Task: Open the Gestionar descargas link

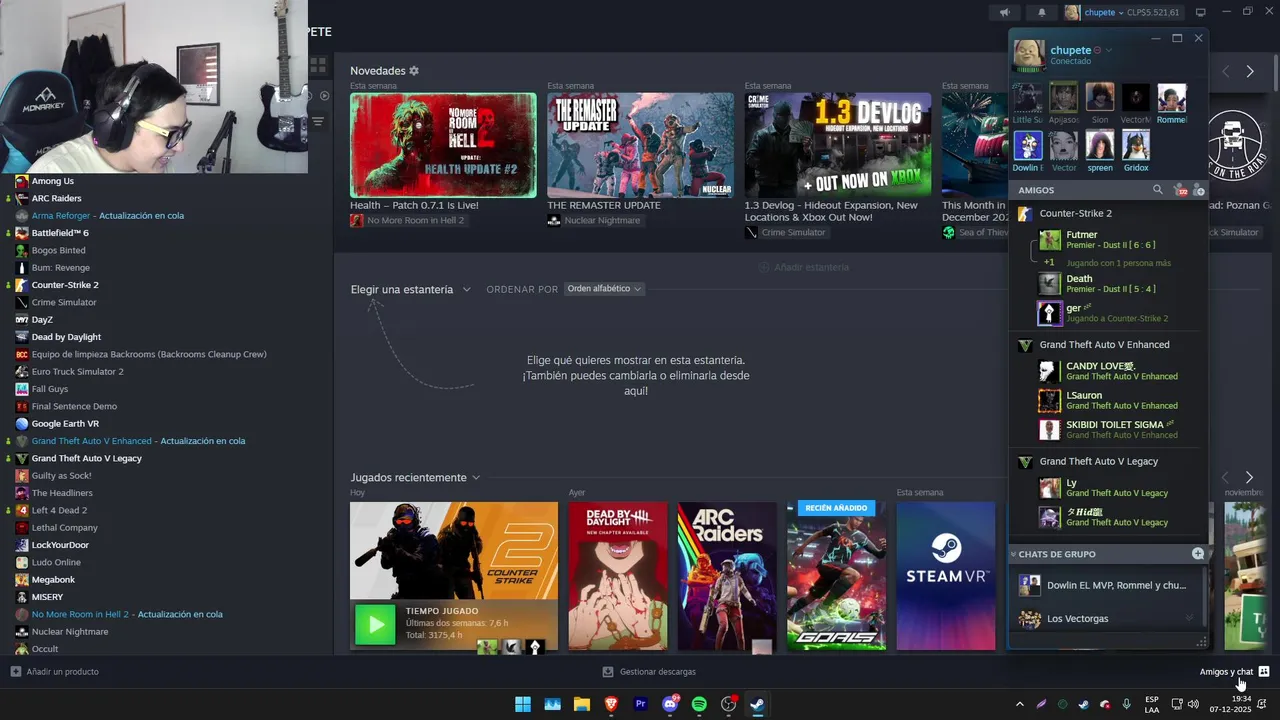Action: 649,672
